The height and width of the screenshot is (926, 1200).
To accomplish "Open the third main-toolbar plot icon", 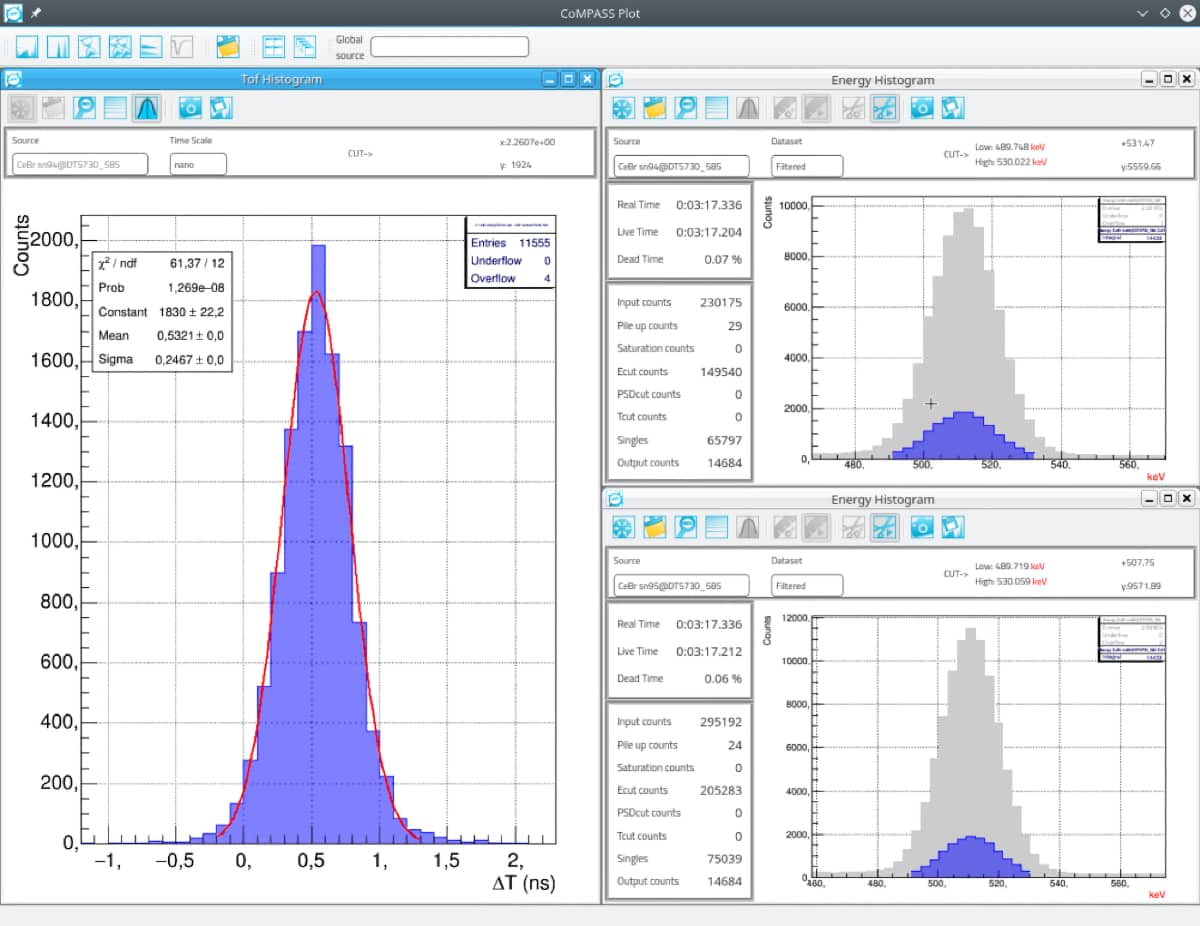I will click(x=89, y=46).
